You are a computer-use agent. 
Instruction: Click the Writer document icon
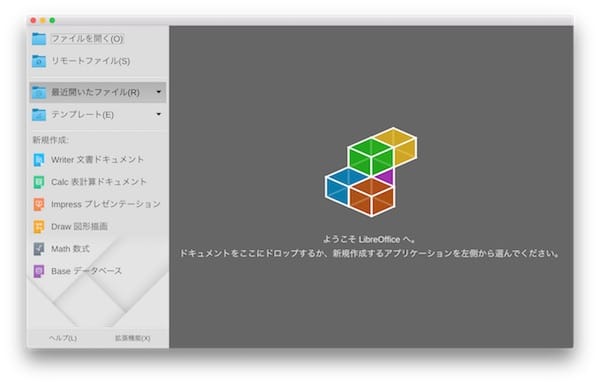[39, 160]
